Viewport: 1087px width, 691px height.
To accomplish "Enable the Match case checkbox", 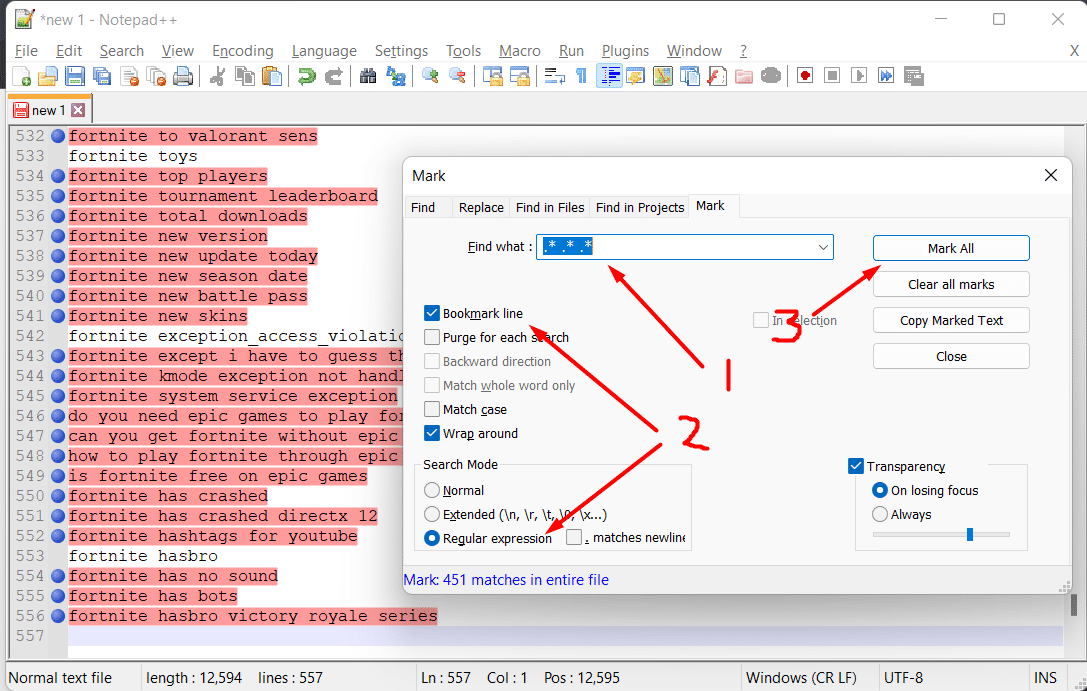I will pos(432,409).
